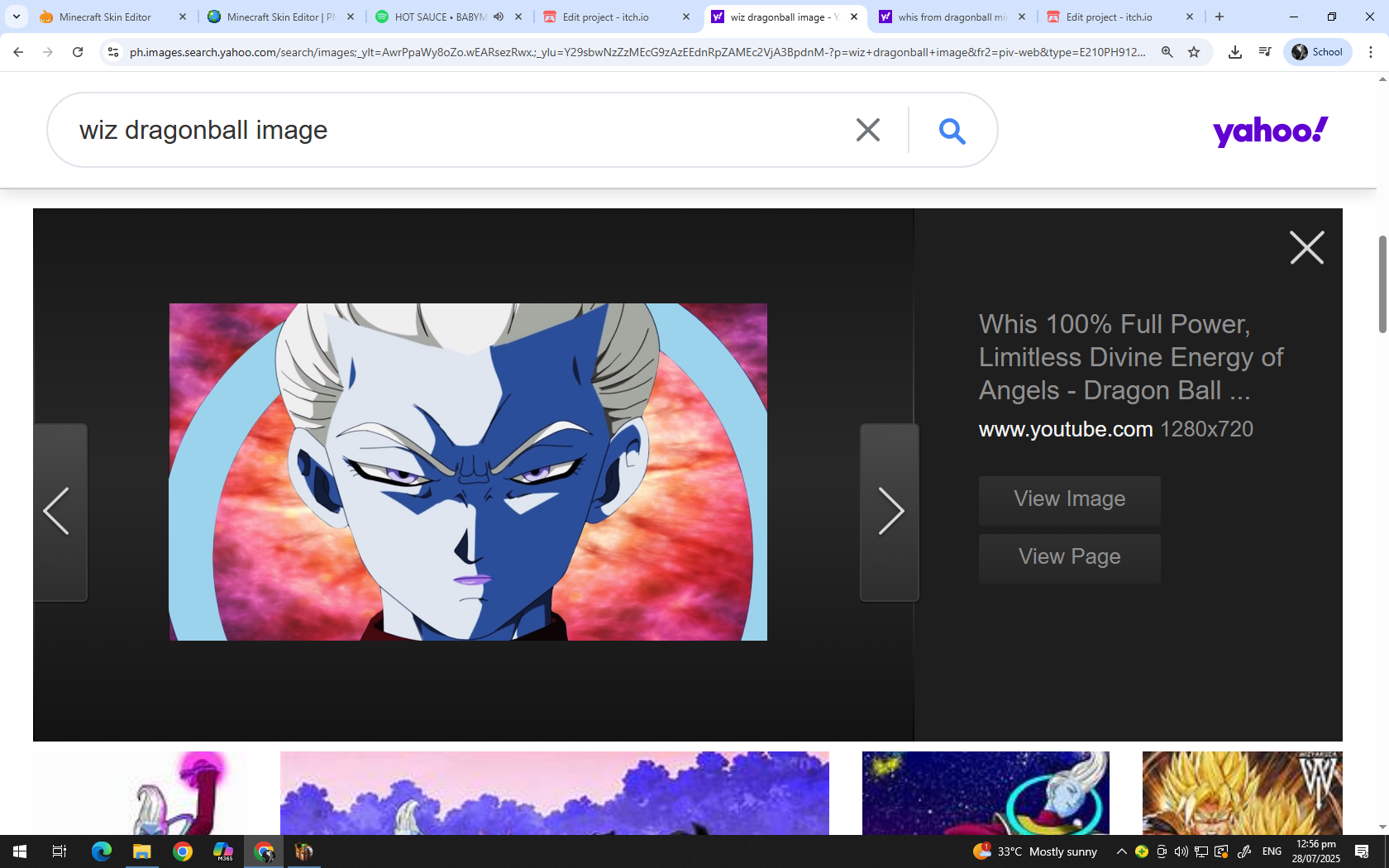The height and width of the screenshot is (868, 1389).
Task: Click the page vertical scrollbar
Action: (x=1382, y=284)
